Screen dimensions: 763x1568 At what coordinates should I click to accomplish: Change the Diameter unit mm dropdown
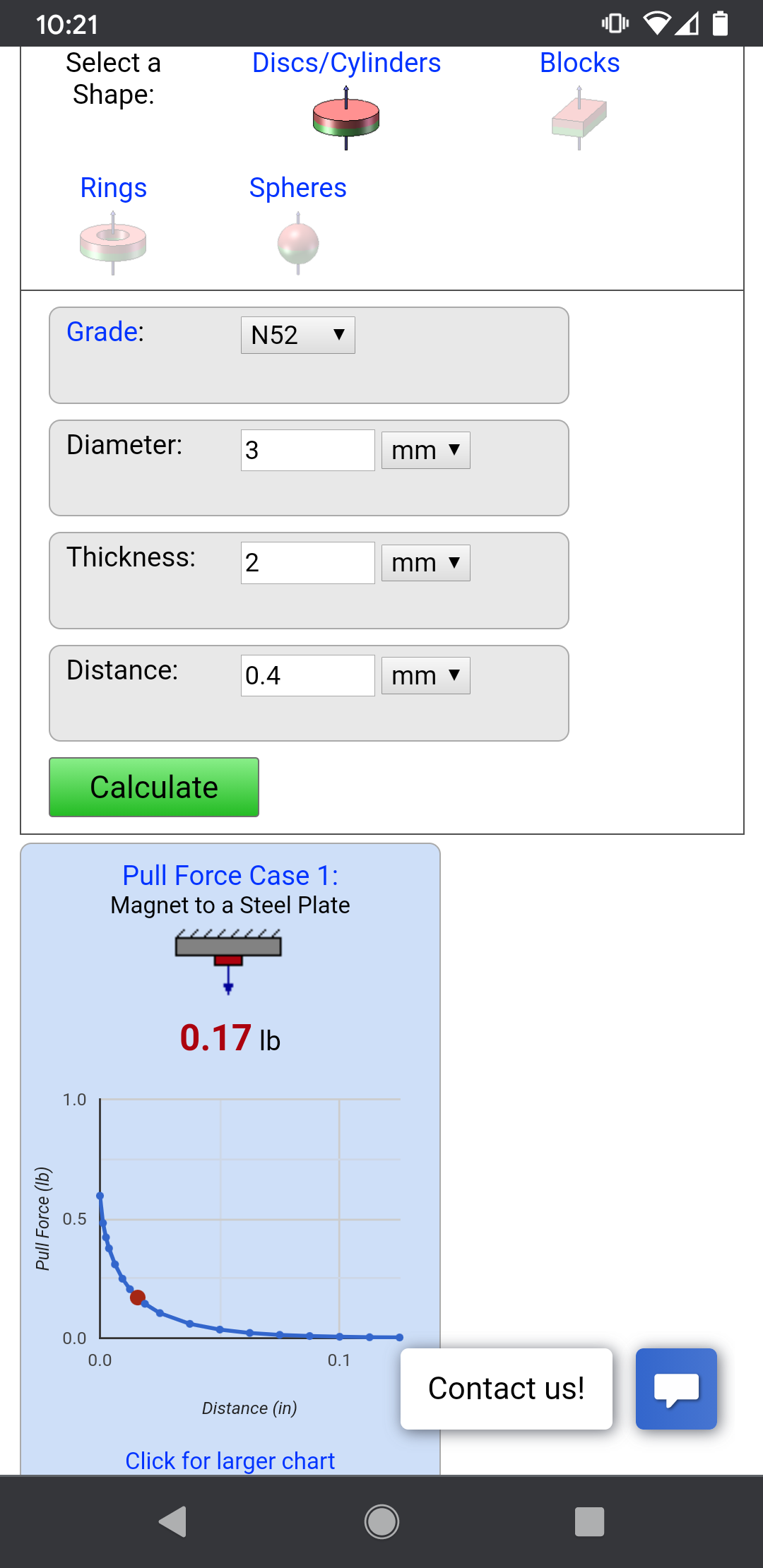coord(426,451)
